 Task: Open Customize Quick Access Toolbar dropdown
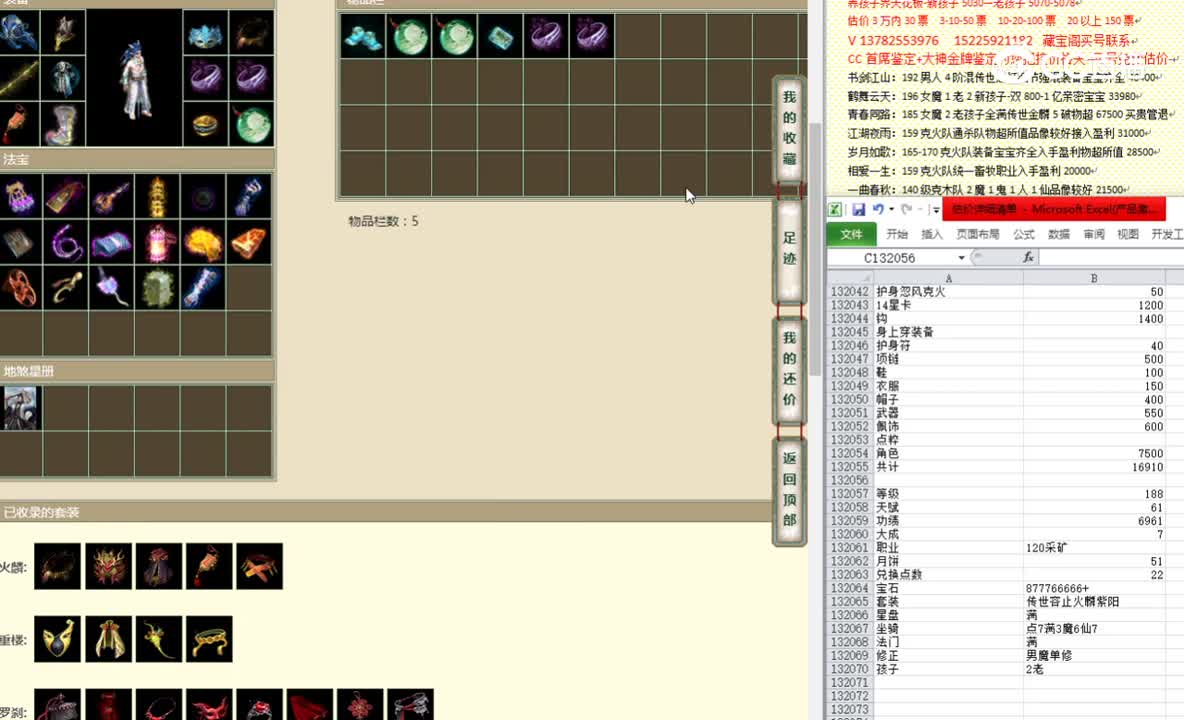coord(936,210)
